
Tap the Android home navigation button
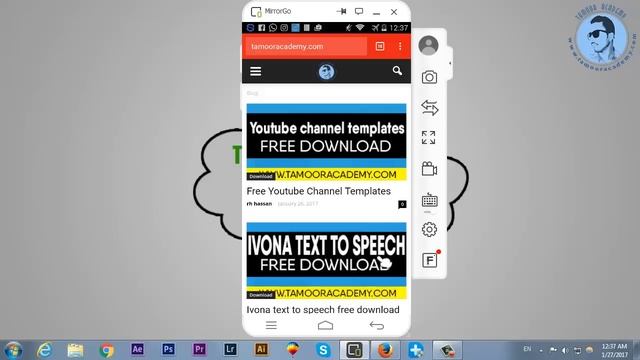click(325, 325)
